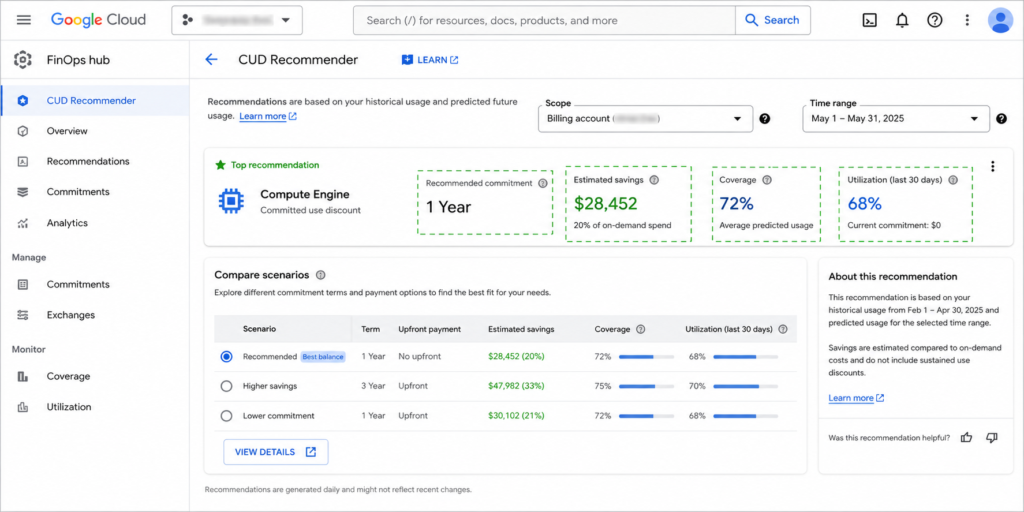This screenshot has width=1024, height=512.
Task: Click the Estimated savings info icon in card
Action: (x=654, y=180)
